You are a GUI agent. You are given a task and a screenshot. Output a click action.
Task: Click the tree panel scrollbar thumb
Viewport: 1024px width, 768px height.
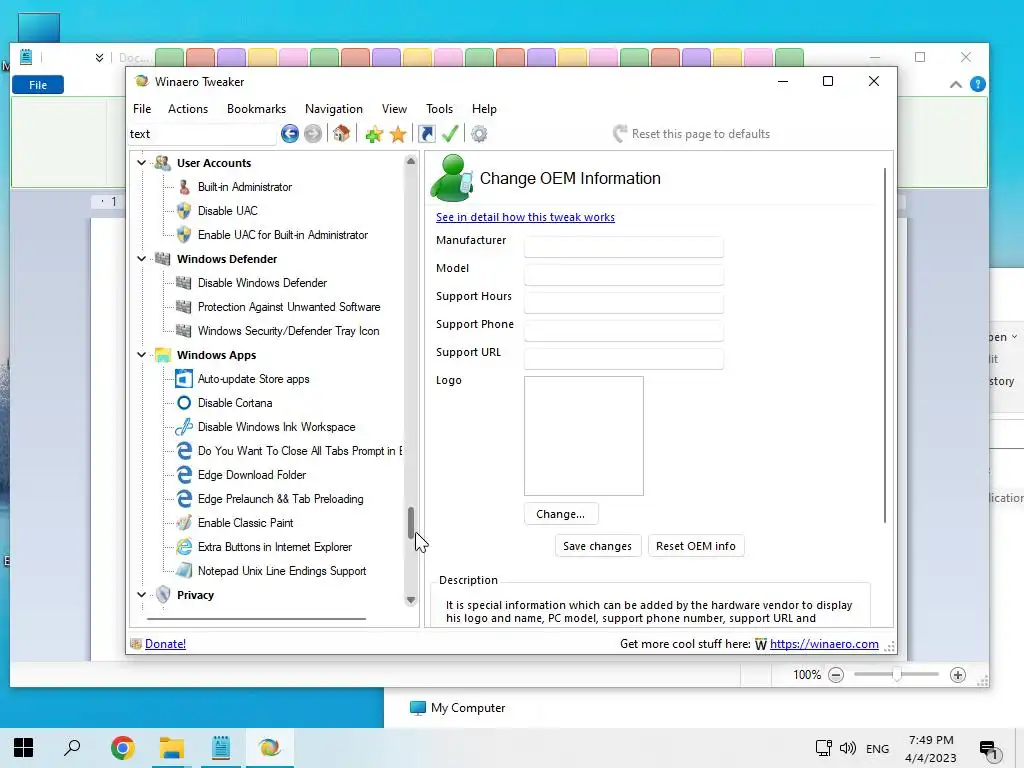point(411,523)
